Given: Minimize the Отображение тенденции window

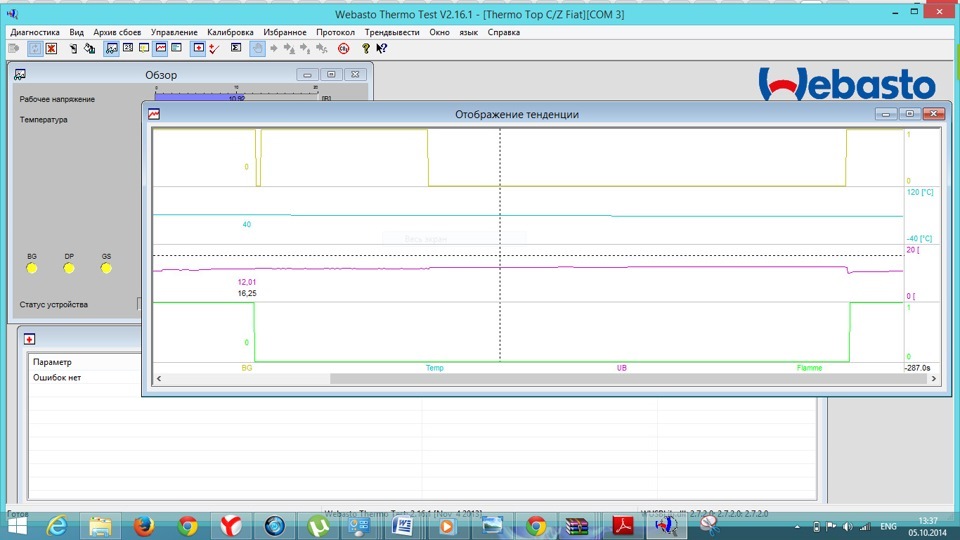Looking at the screenshot, I should [x=886, y=114].
